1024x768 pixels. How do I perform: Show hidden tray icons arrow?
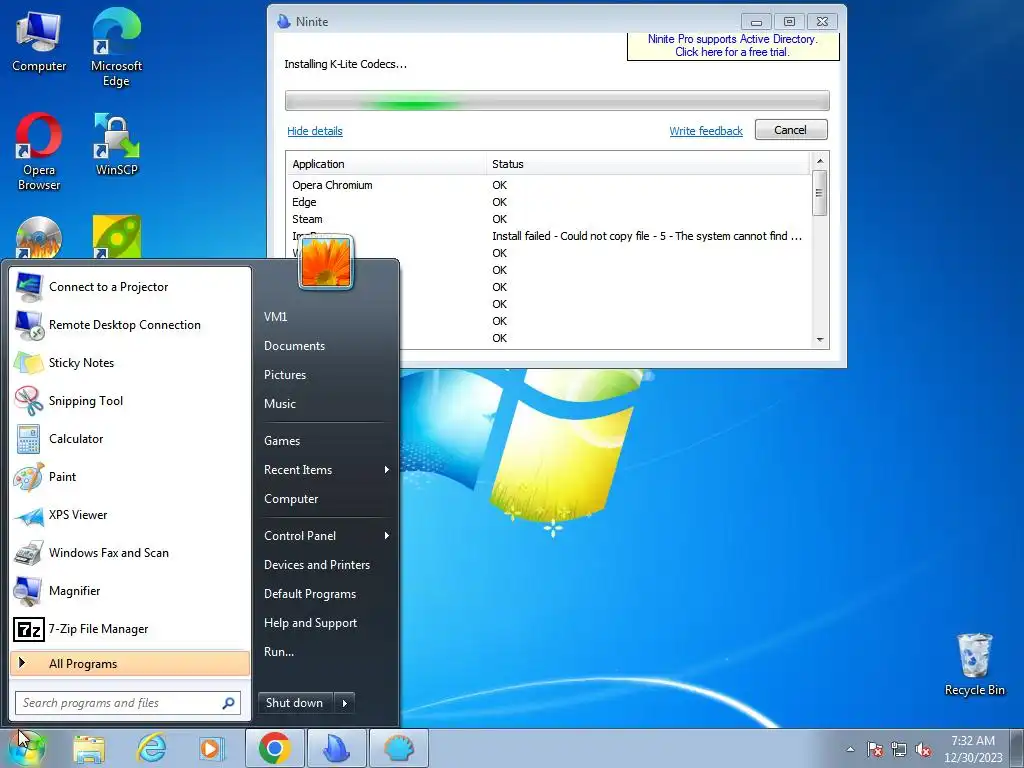pyautogui.click(x=850, y=749)
